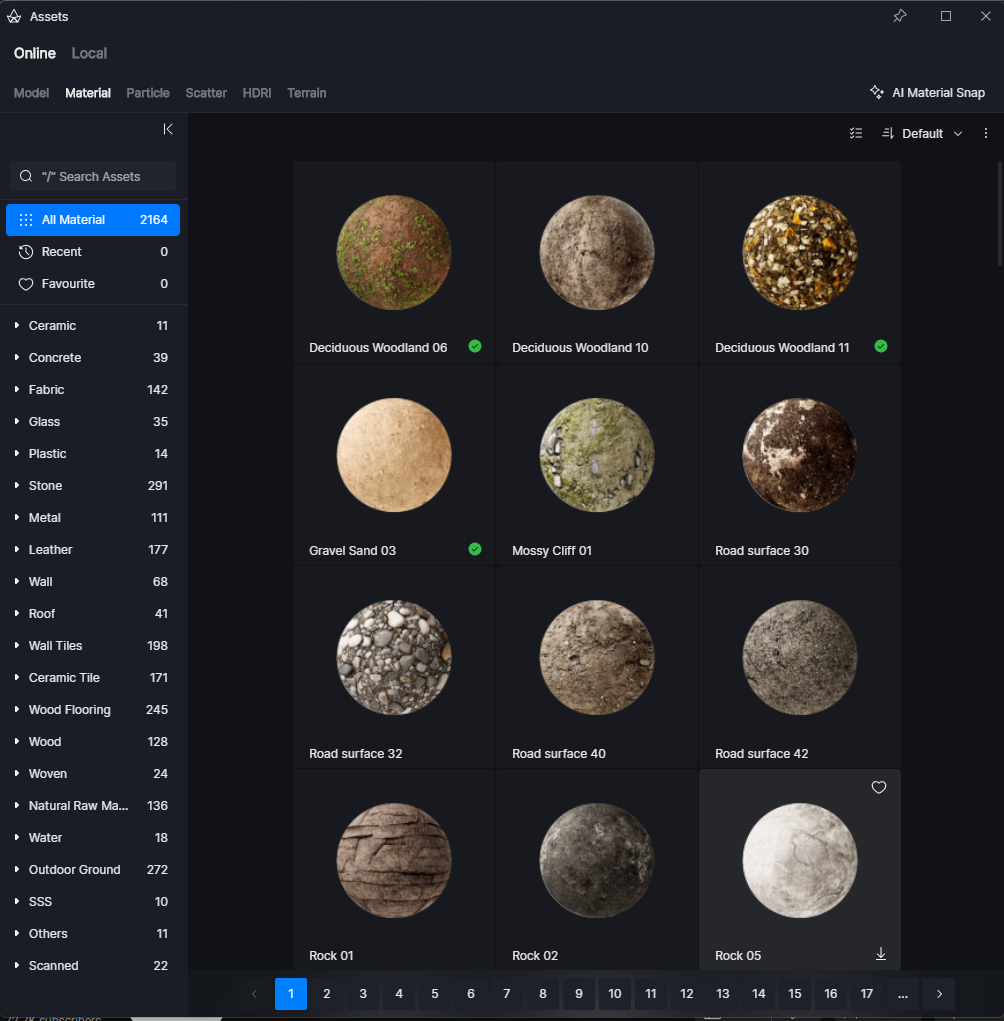Open the HDRI tab
Screen dimensions: 1004x1021
coord(257,93)
